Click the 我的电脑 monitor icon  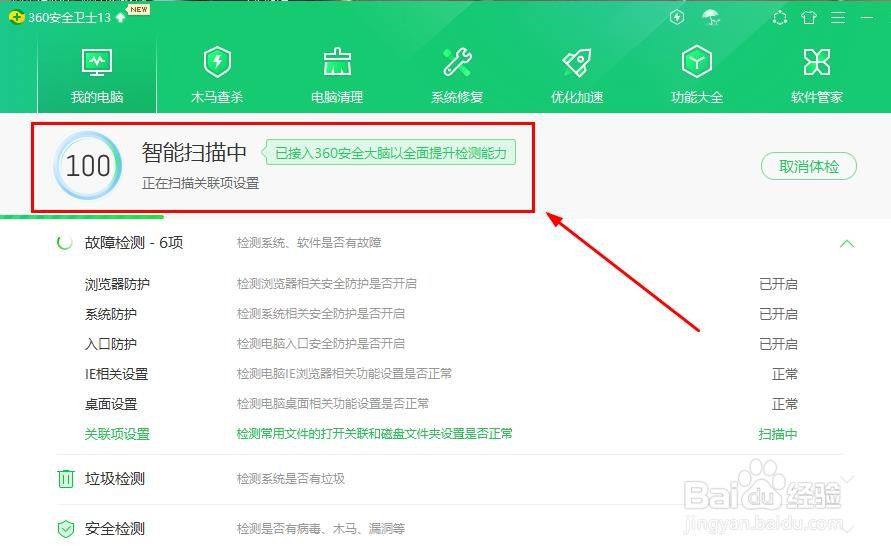pyautogui.click(x=97, y=62)
